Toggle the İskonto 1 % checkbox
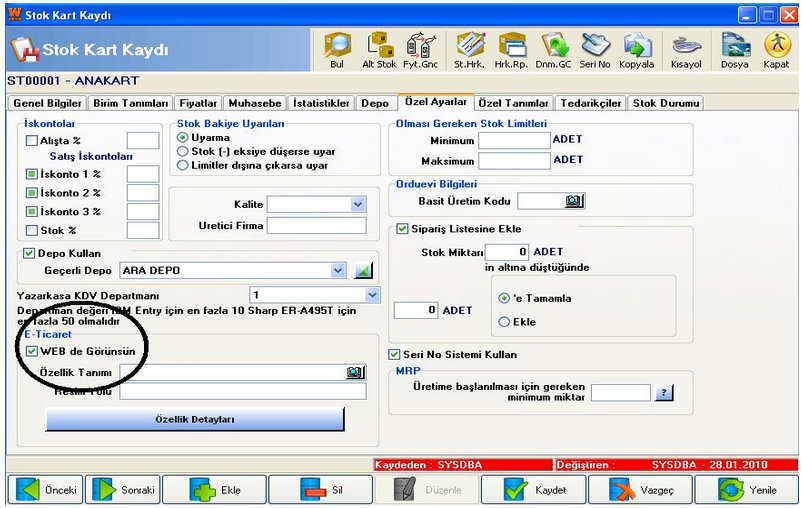802x508 pixels. (32, 174)
